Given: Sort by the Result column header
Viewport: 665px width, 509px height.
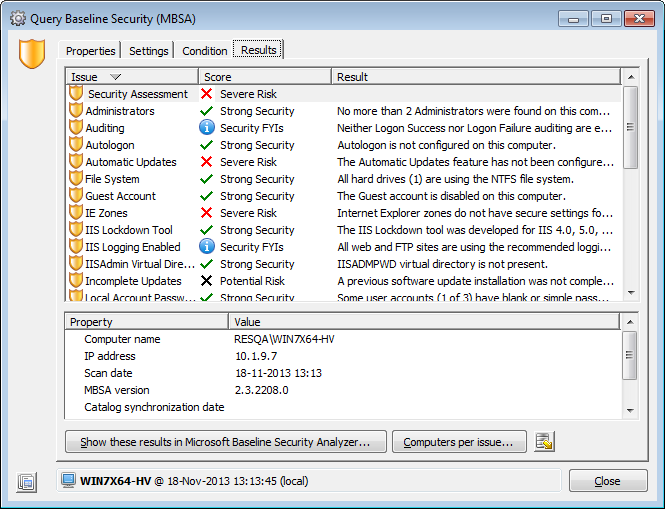Looking at the screenshot, I should point(476,77).
